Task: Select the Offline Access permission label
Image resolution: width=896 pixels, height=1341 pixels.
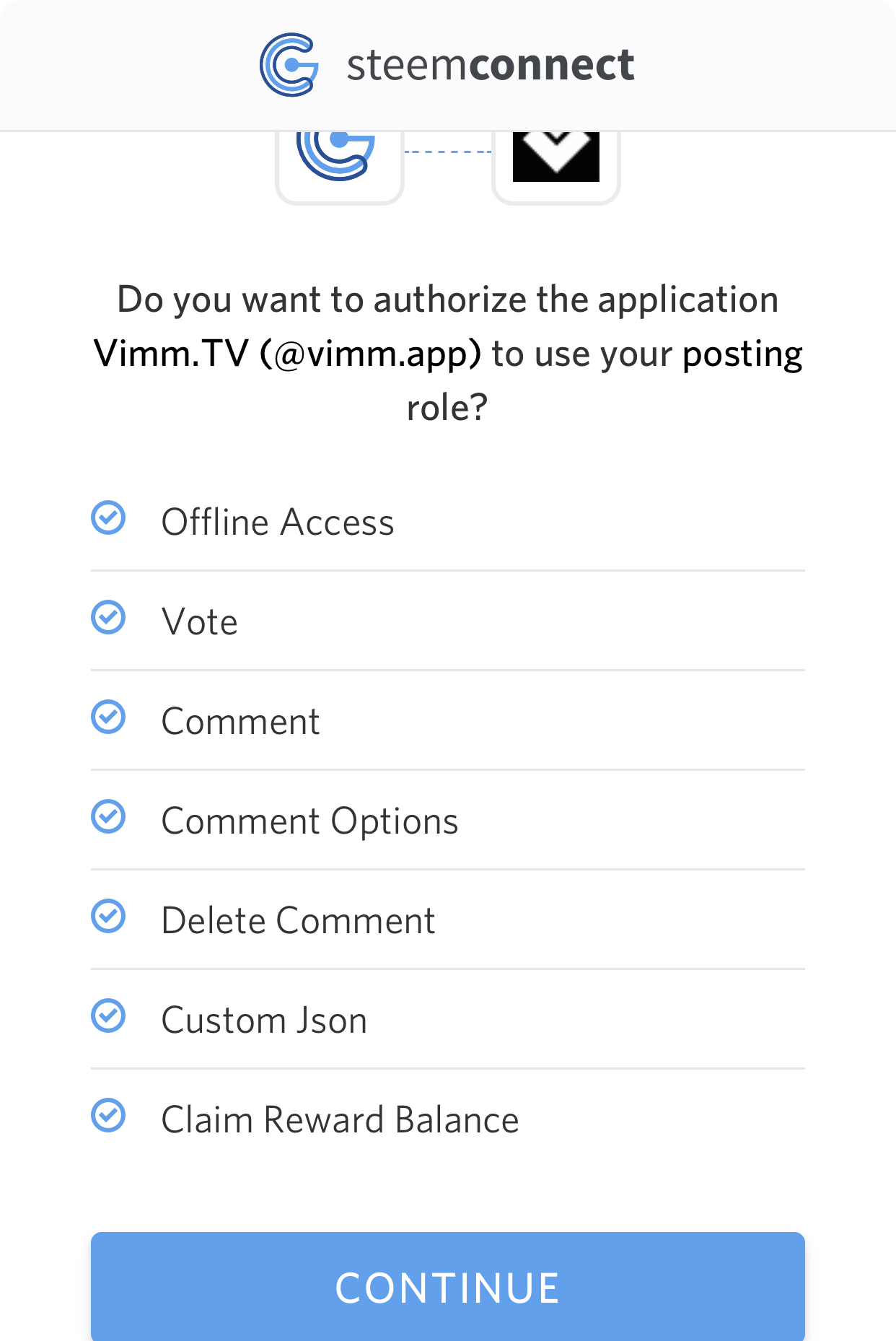Action: pos(278,522)
